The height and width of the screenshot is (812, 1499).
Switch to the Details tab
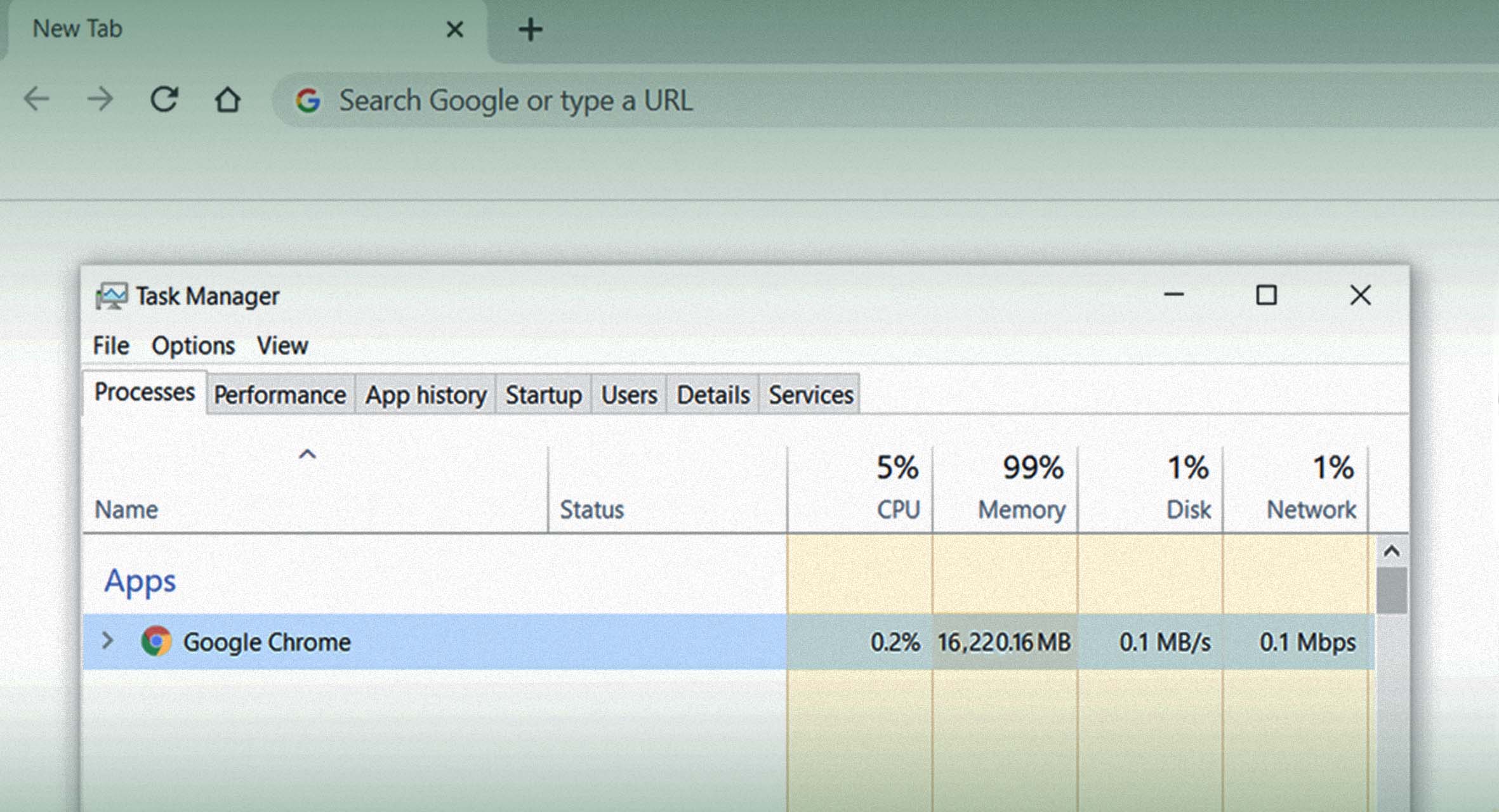713,395
